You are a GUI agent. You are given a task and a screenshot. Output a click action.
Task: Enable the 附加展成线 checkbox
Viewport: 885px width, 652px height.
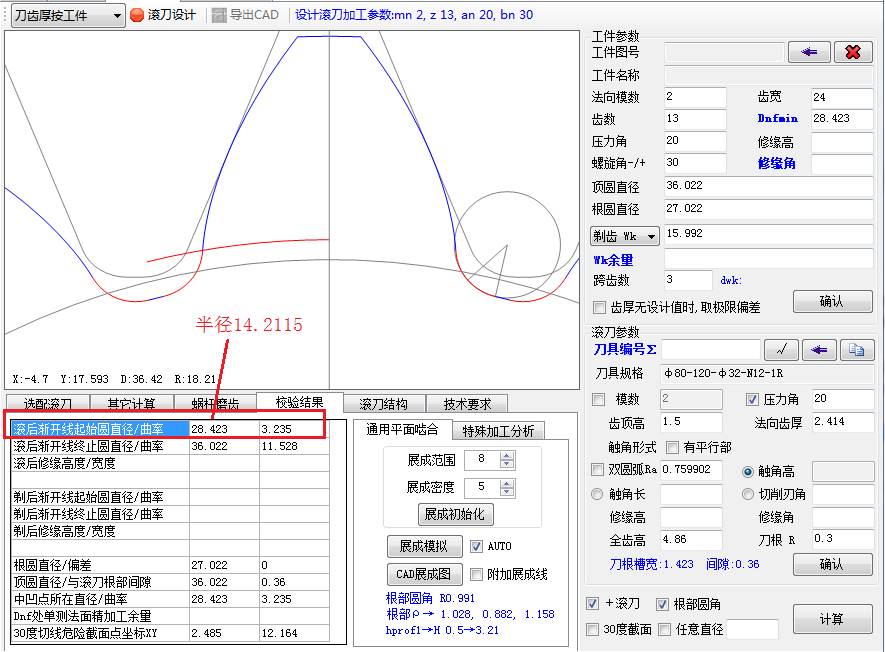(x=476, y=575)
